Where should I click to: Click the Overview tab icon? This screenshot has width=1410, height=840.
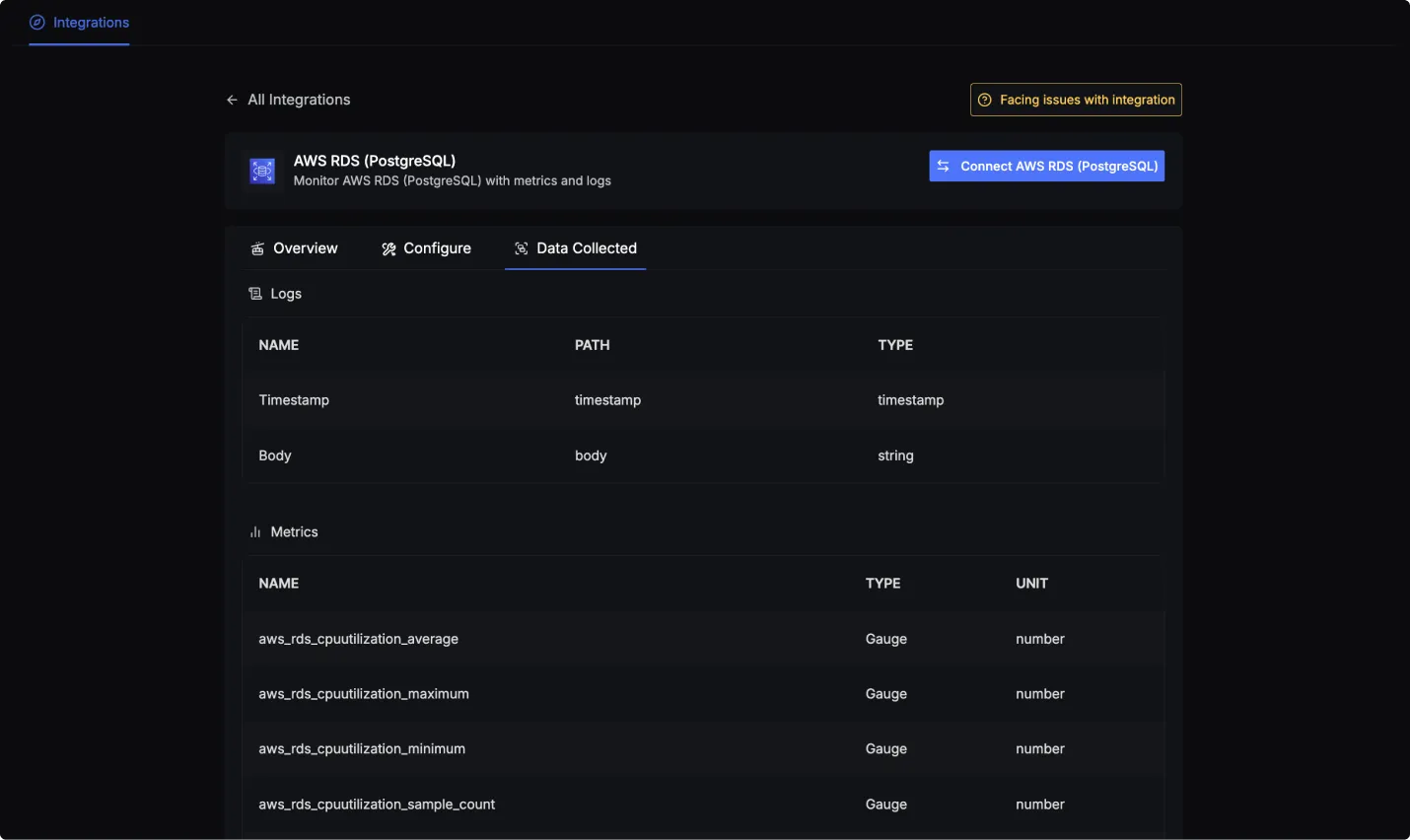[x=257, y=248]
